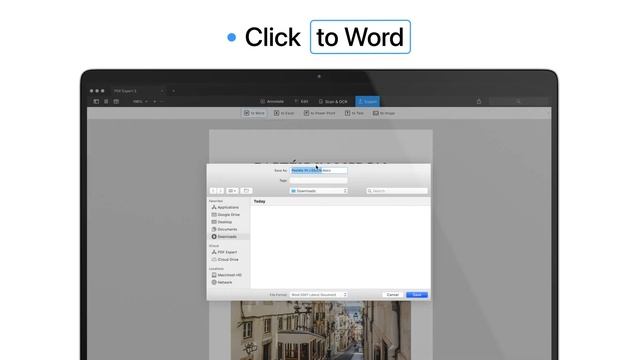Open the Scan & OCR tab
This screenshot has width=640, height=360.
point(333,101)
